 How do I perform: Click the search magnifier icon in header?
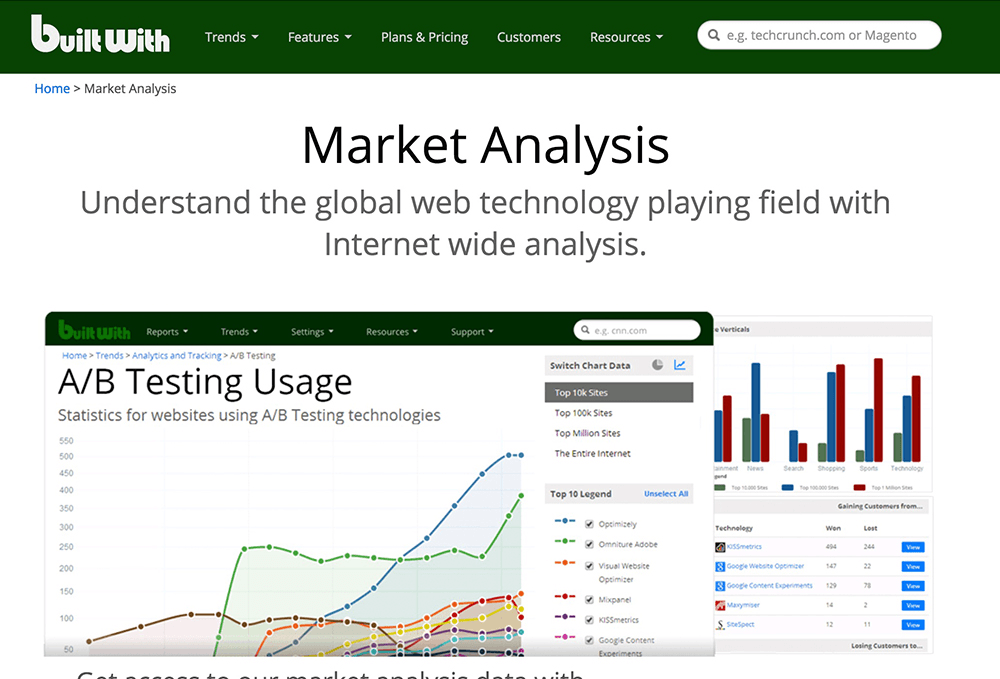coord(714,35)
